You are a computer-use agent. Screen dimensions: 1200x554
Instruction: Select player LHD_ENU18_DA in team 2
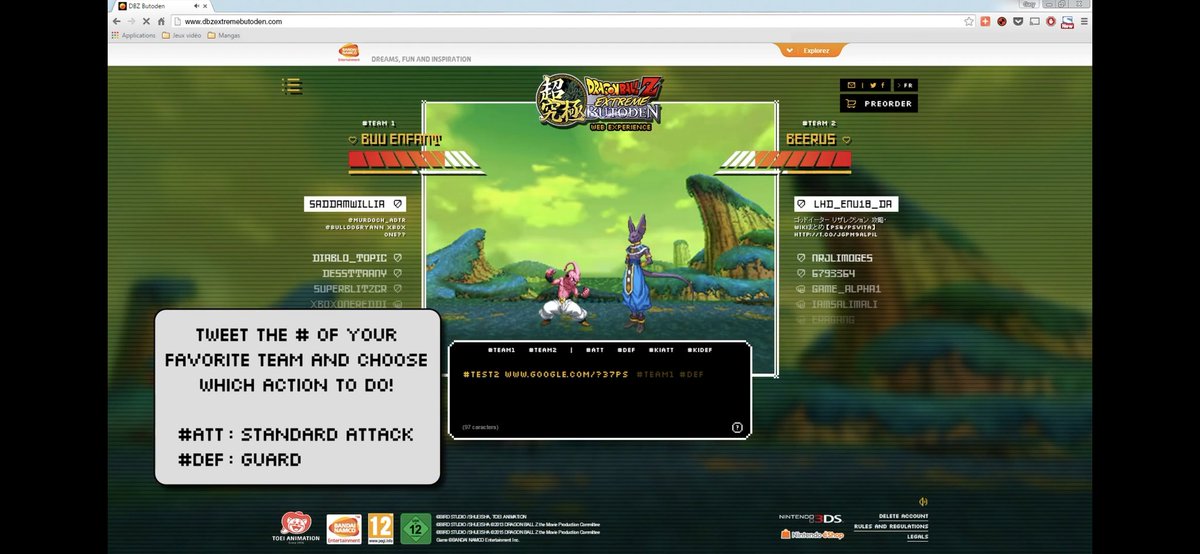pos(846,204)
